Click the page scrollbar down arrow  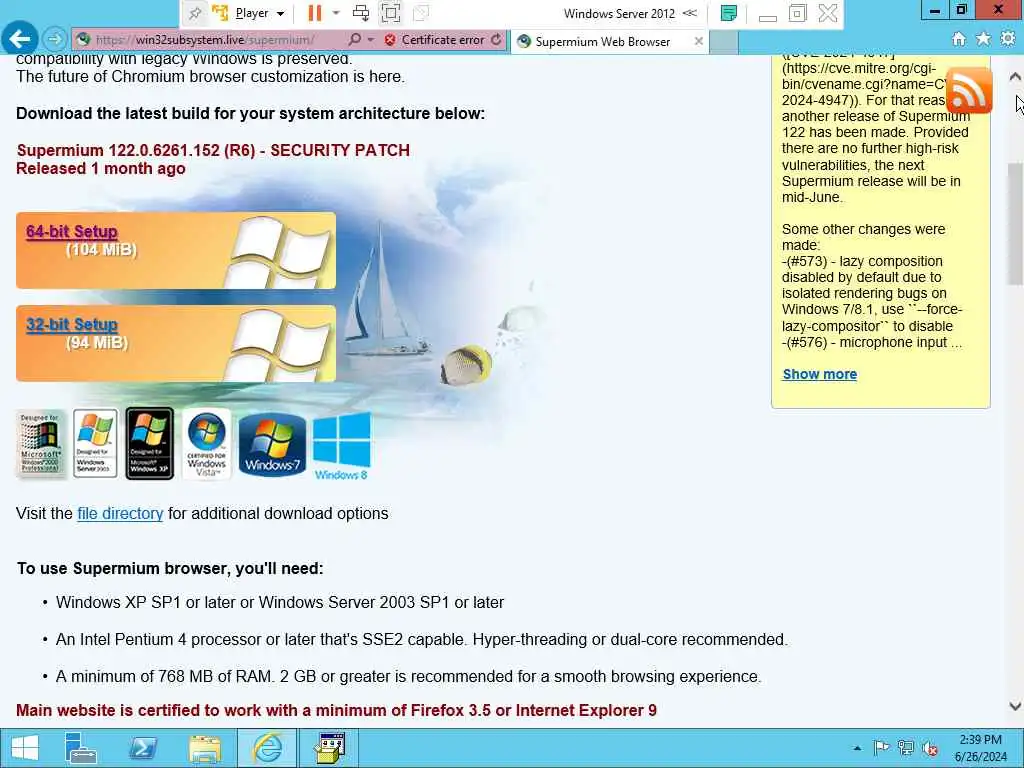pos(1015,706)
